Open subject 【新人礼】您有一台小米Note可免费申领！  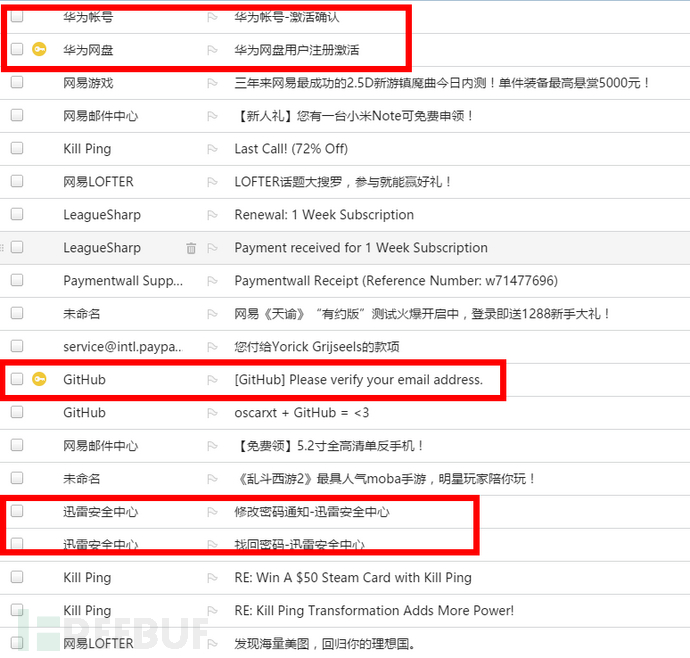(x=355, y=116)
